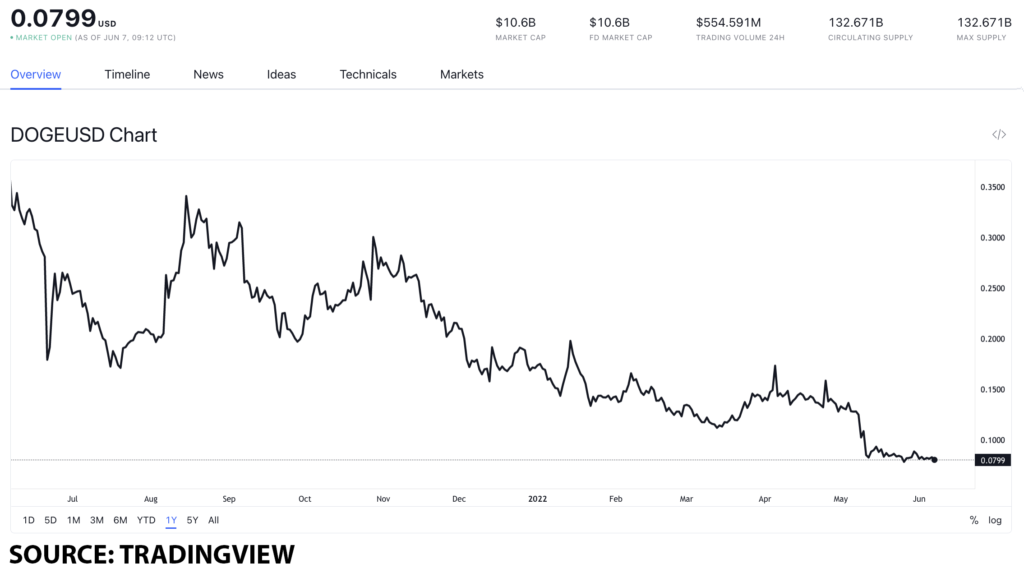This screenshot has height=573, width=1024.
Task: Select the 1Y time range
Action: [x=171, y=520]
